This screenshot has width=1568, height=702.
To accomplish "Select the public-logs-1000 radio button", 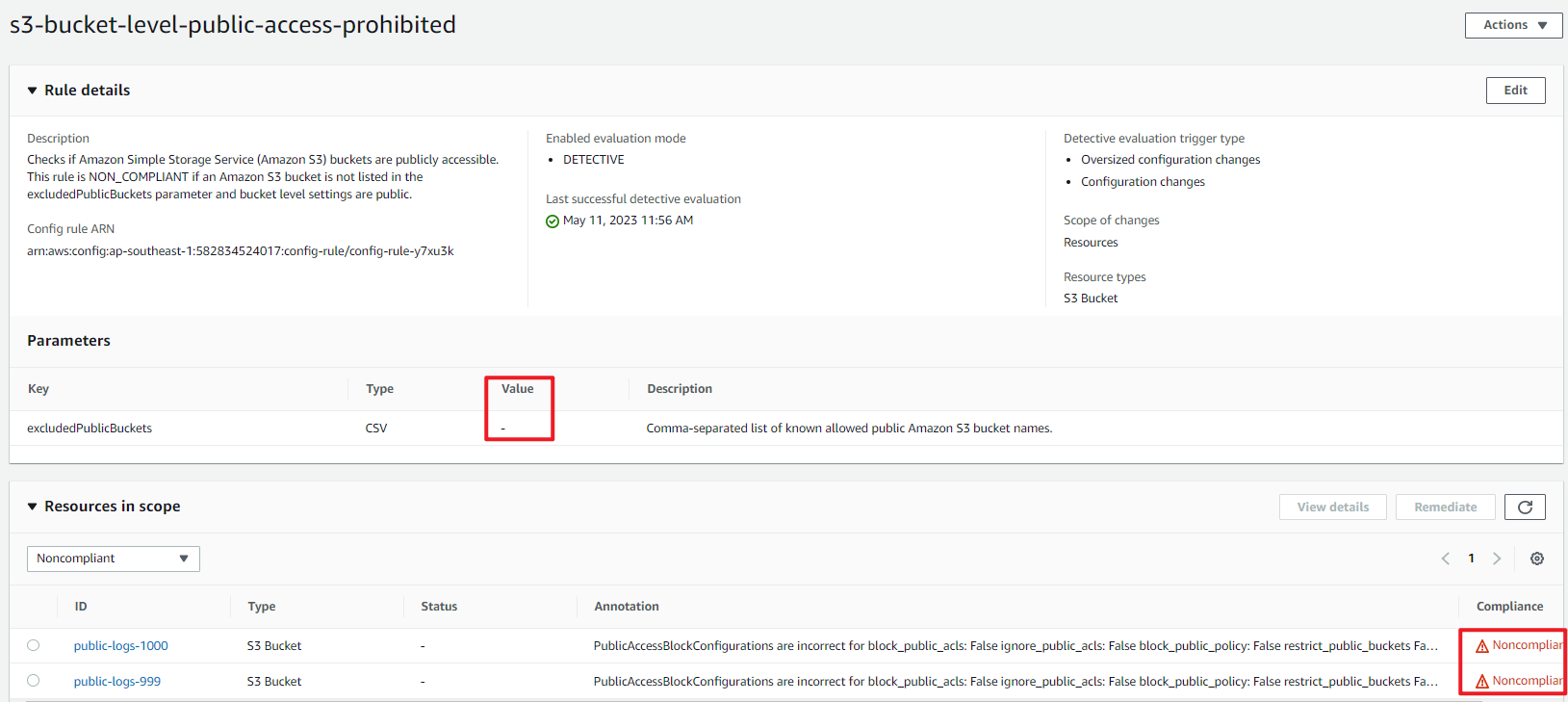I will pyautogui.click(x=34, y=645).
